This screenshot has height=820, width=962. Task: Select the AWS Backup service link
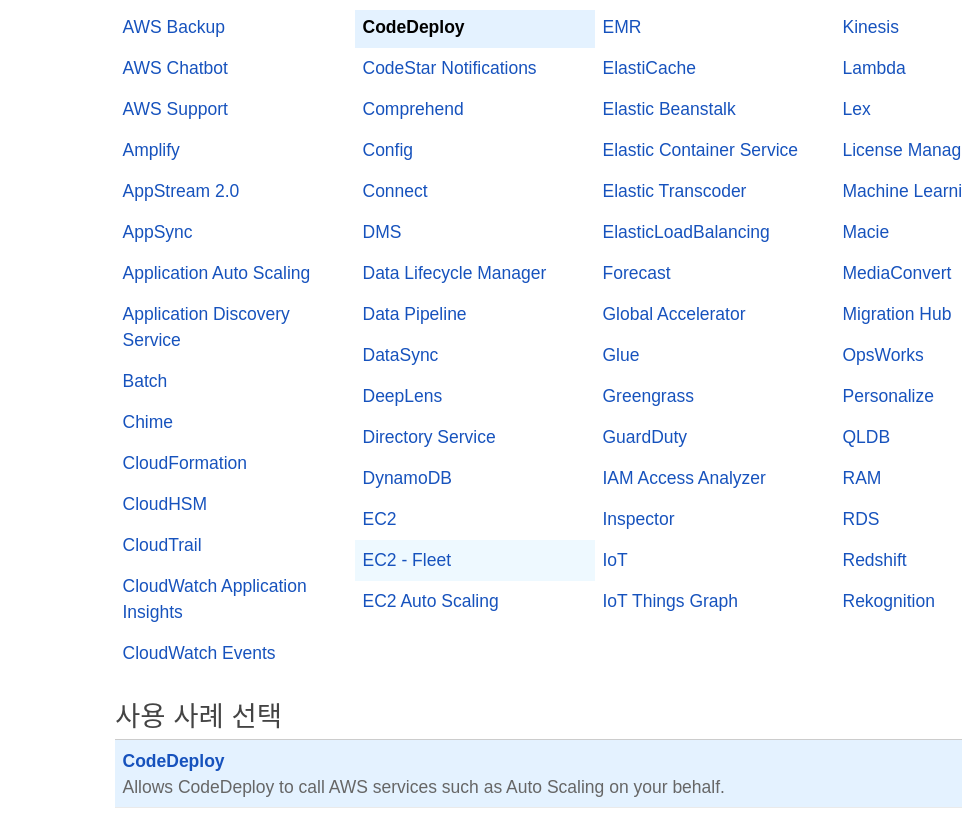pos(174,27)
